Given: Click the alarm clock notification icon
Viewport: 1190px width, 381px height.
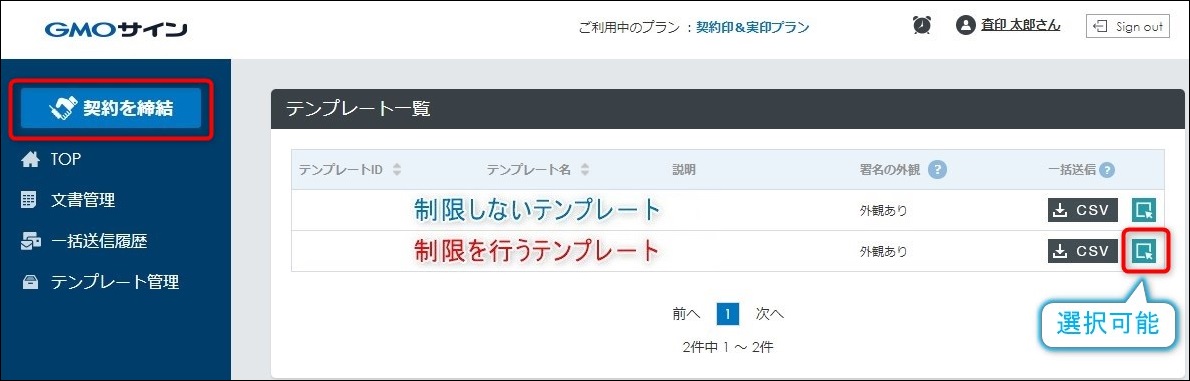Looking at the screenshot, I should coord(922,26).
